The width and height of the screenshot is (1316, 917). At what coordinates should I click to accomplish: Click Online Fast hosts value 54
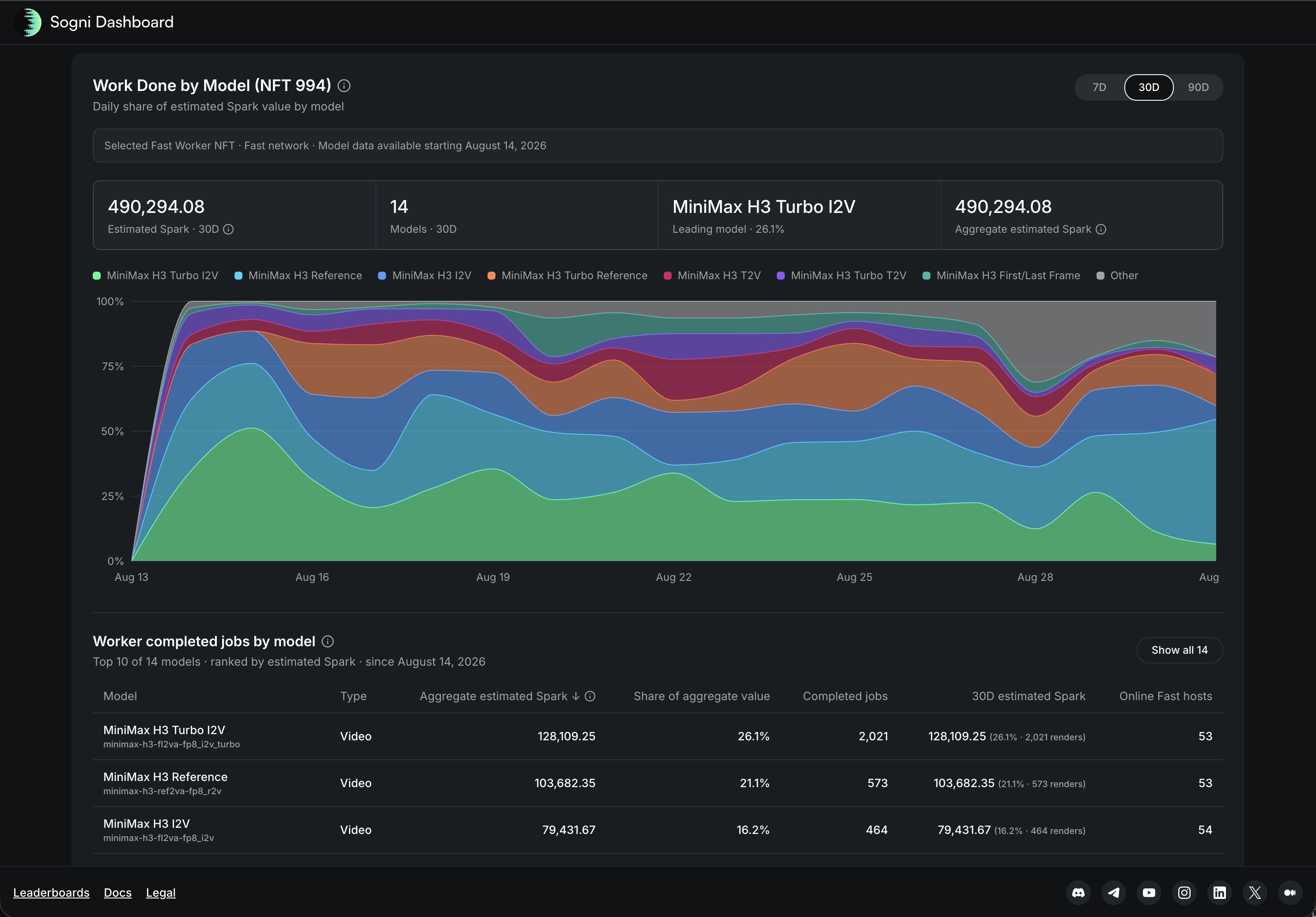(x=1205, y=830)
